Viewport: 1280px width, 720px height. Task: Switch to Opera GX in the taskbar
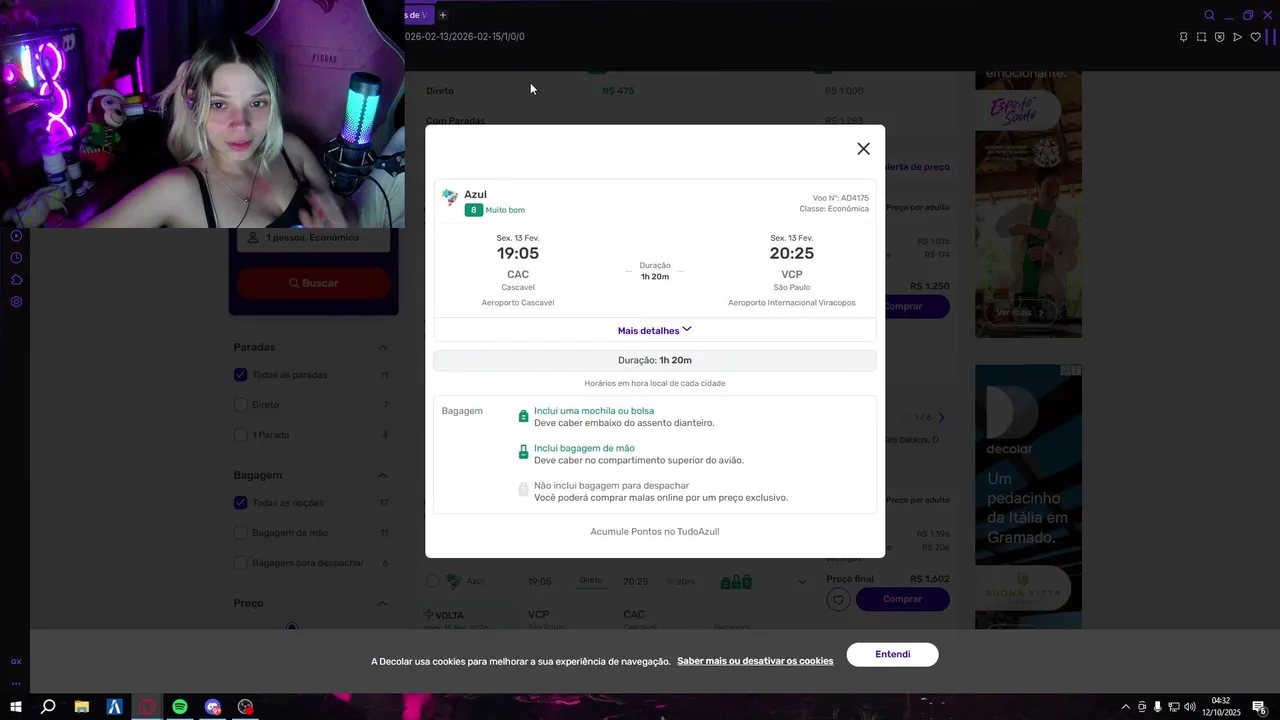[x=147, y=707]
